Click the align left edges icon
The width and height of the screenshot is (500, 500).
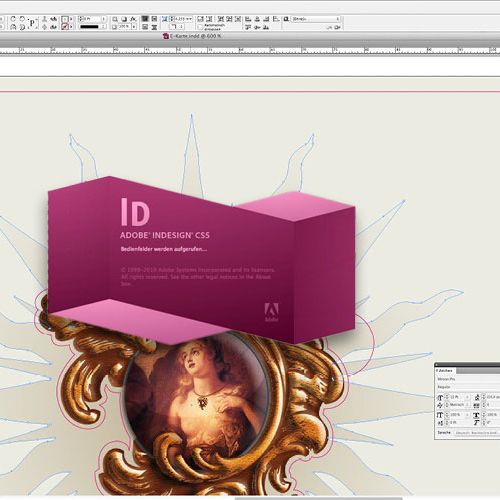(248, 19)
